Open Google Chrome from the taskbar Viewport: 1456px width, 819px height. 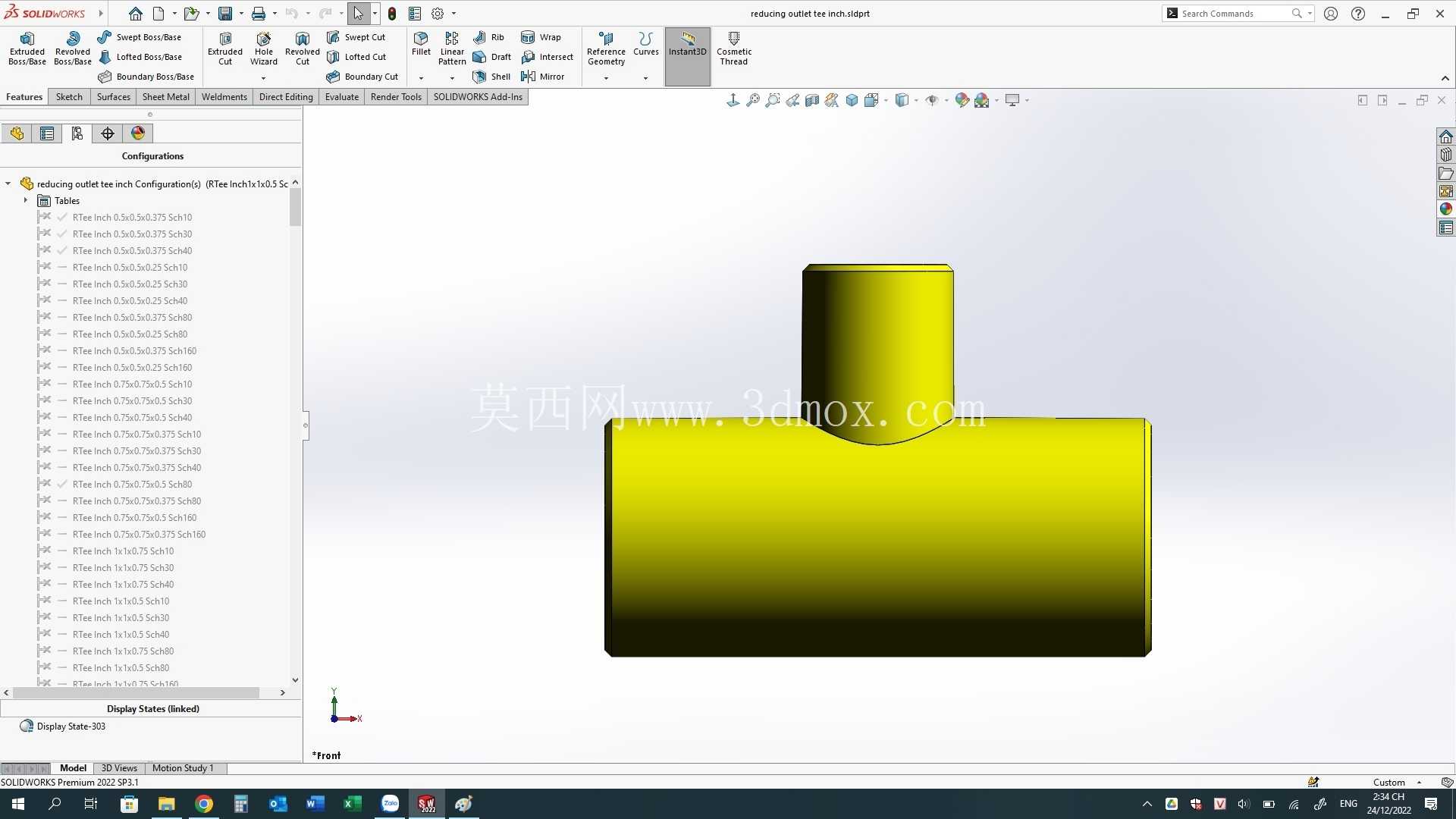click(x=204, y=804)
